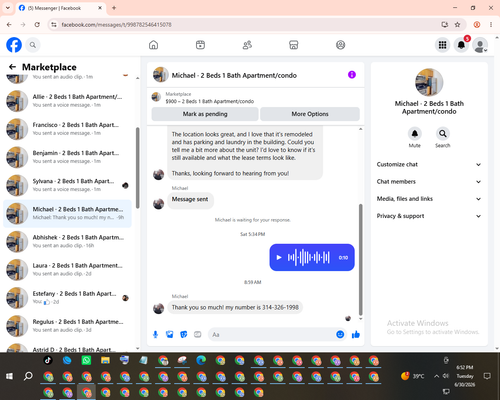The width and height of the screenshot is (500, 400).
Task: Open Laura's apartment conversation
Action: coord(67,269)
